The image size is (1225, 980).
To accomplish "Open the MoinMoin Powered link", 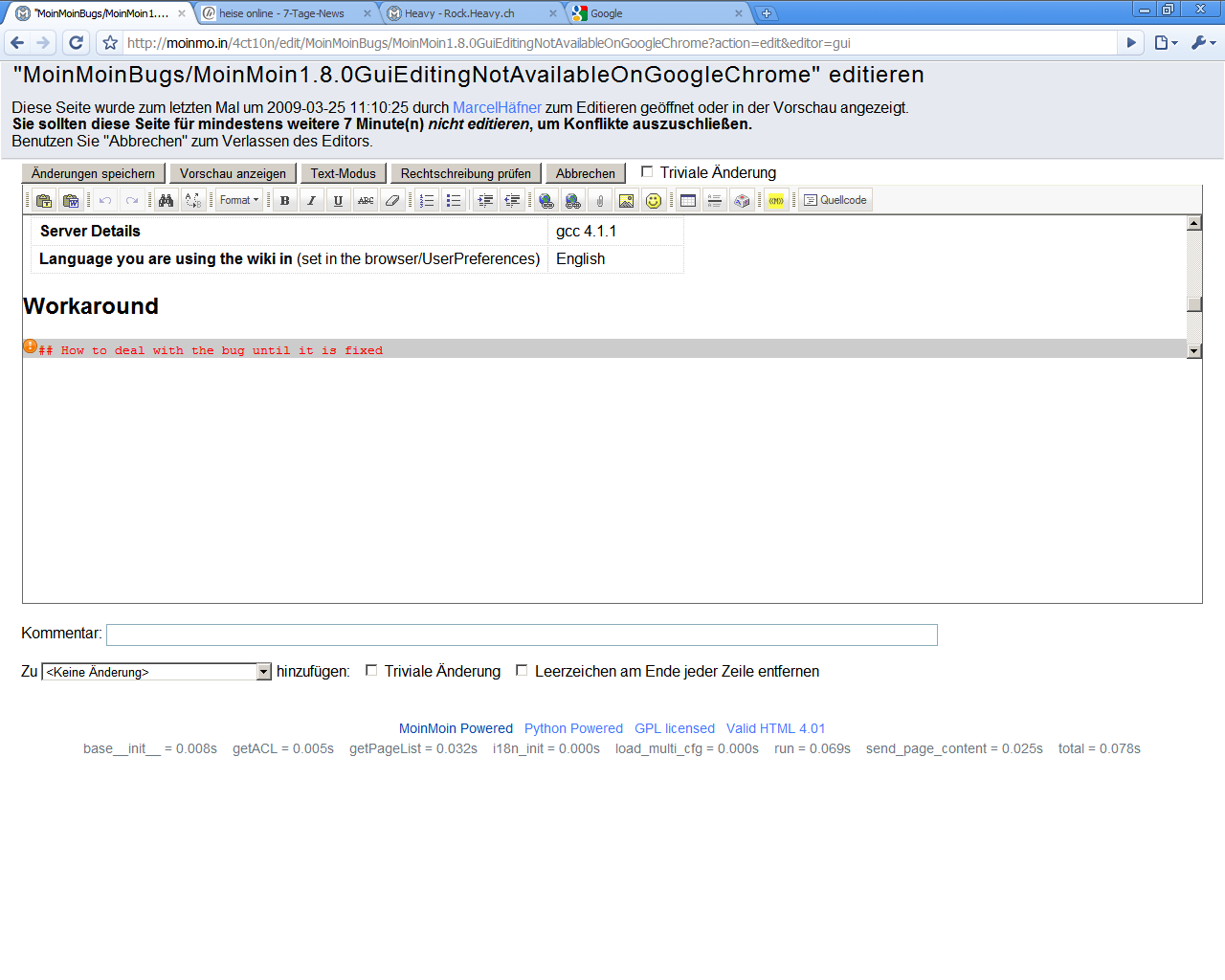I will pyautogui.click(x=456, y=728).
